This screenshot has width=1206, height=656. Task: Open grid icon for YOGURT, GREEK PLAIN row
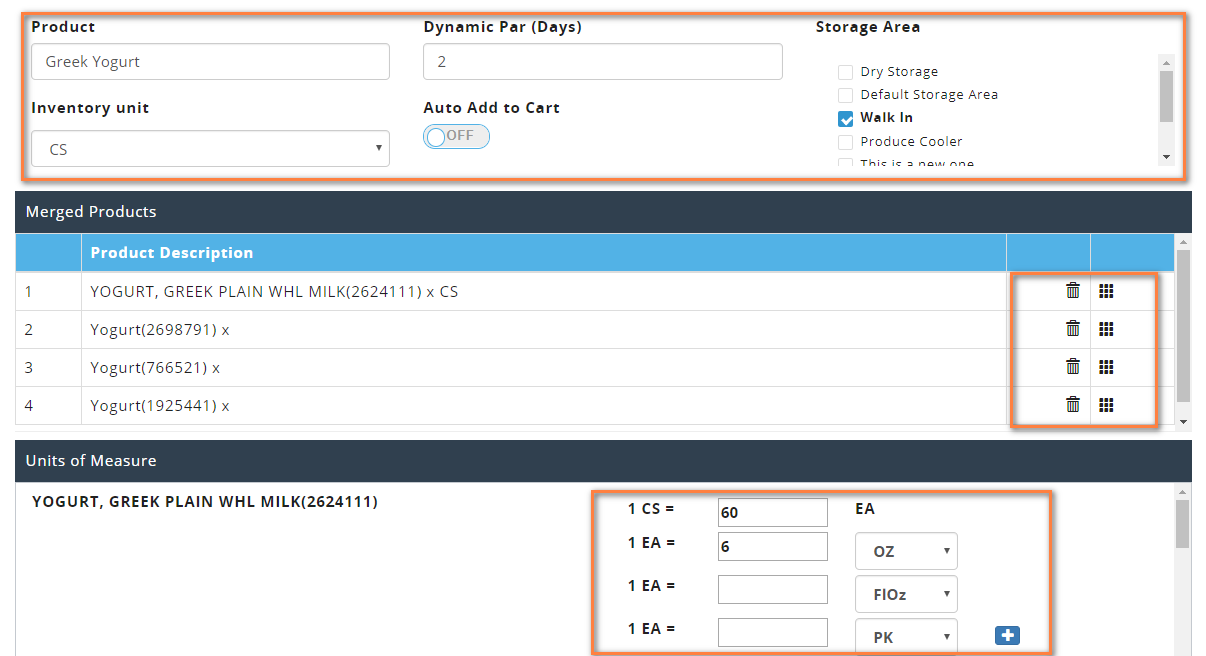[x=1106, y=291]
